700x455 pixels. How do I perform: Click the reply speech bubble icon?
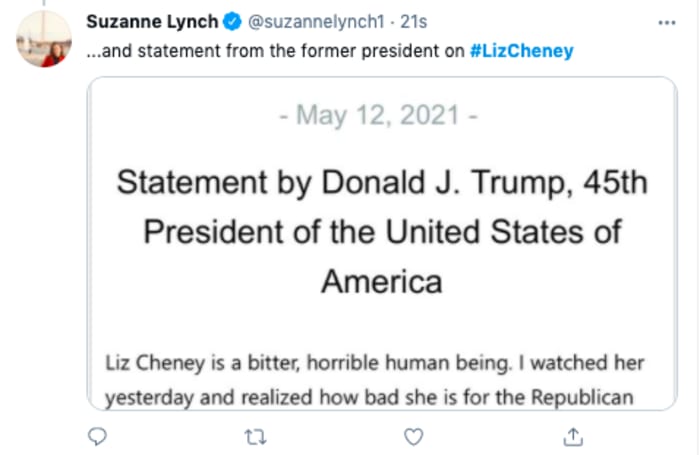click(97, 436)
